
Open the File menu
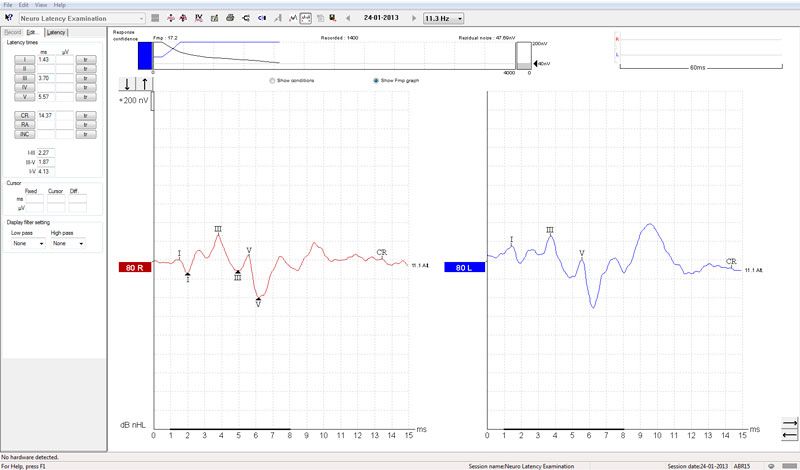tap(8, 5)
